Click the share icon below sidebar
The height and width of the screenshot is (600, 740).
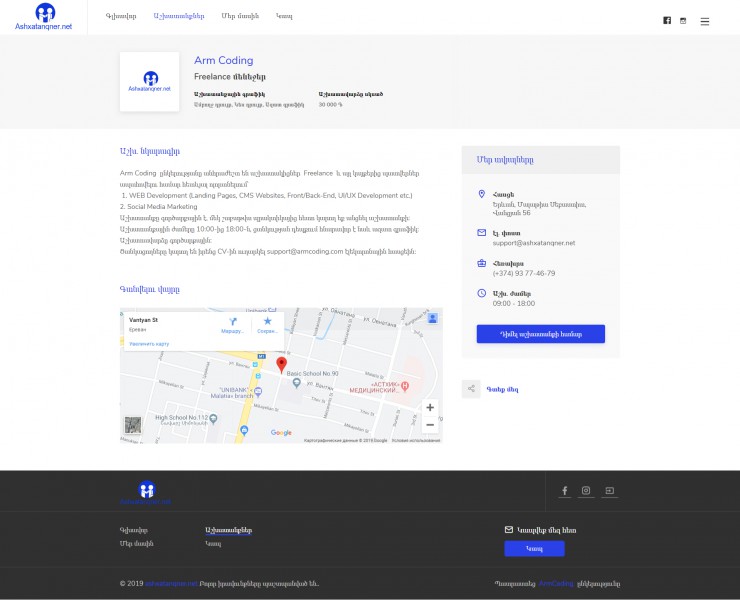[x=471, y=389]
